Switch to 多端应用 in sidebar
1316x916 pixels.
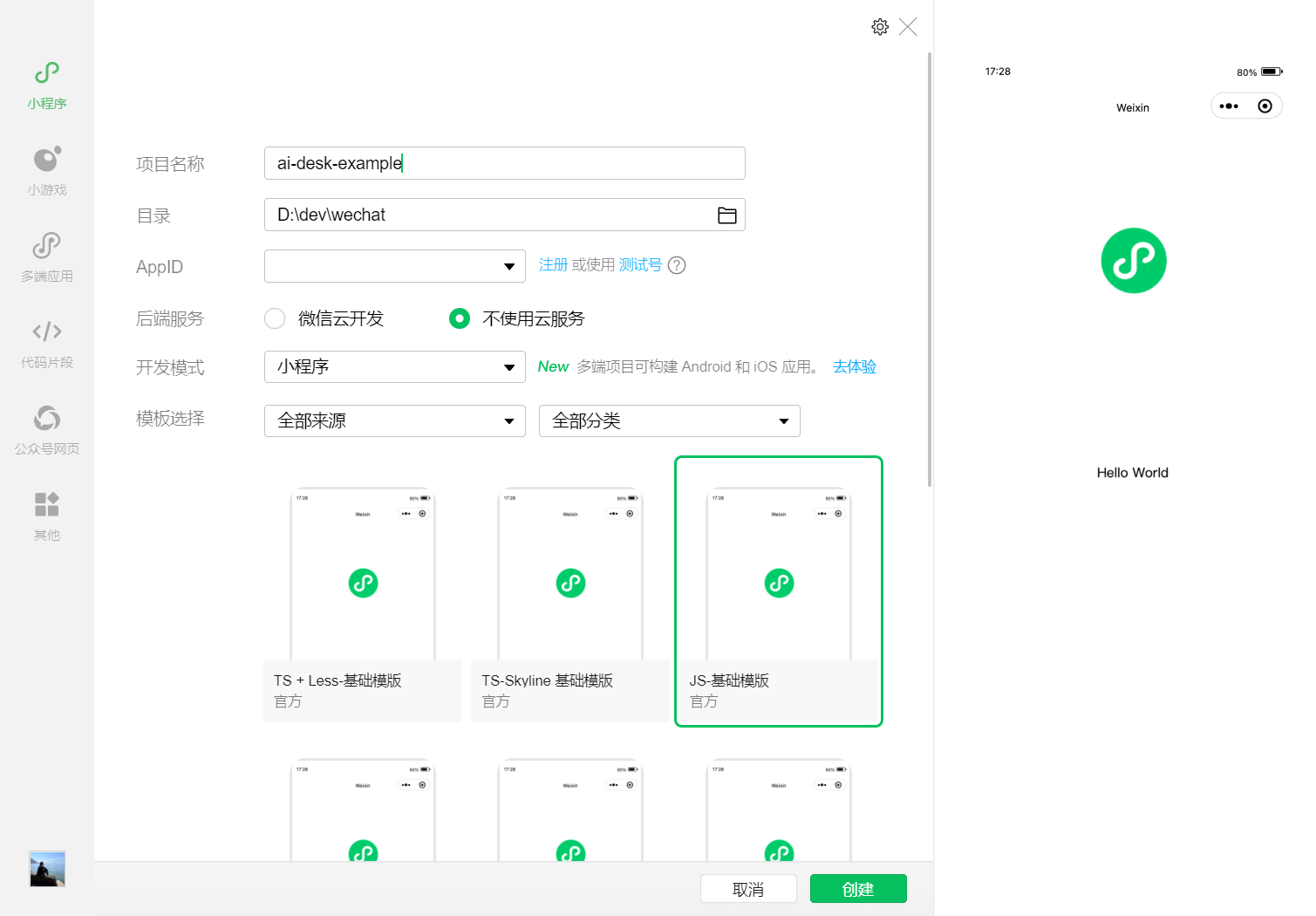[x=47, y=258]
